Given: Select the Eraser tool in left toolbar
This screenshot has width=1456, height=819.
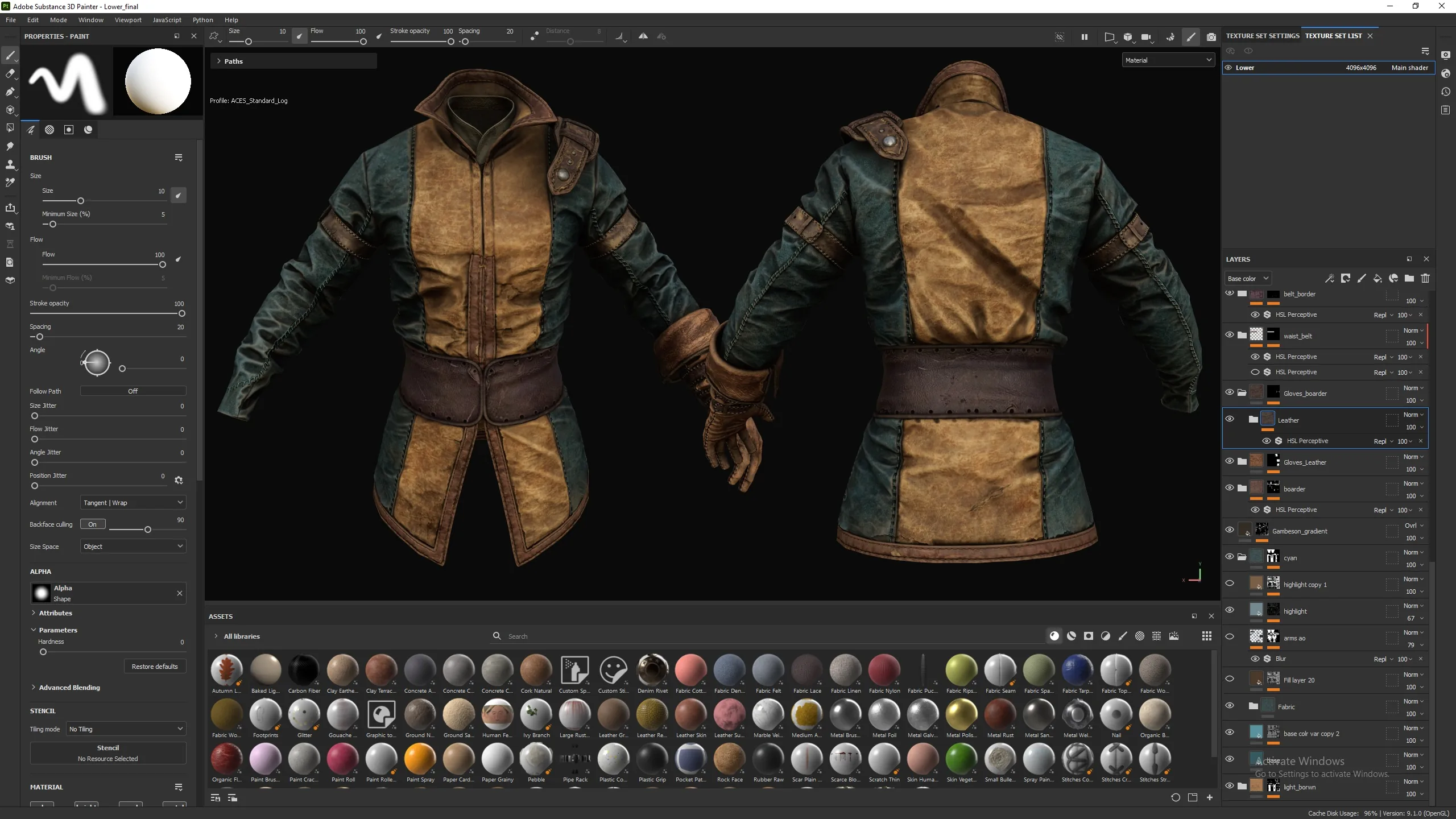Looking at the screenshot, I should 10,73.
